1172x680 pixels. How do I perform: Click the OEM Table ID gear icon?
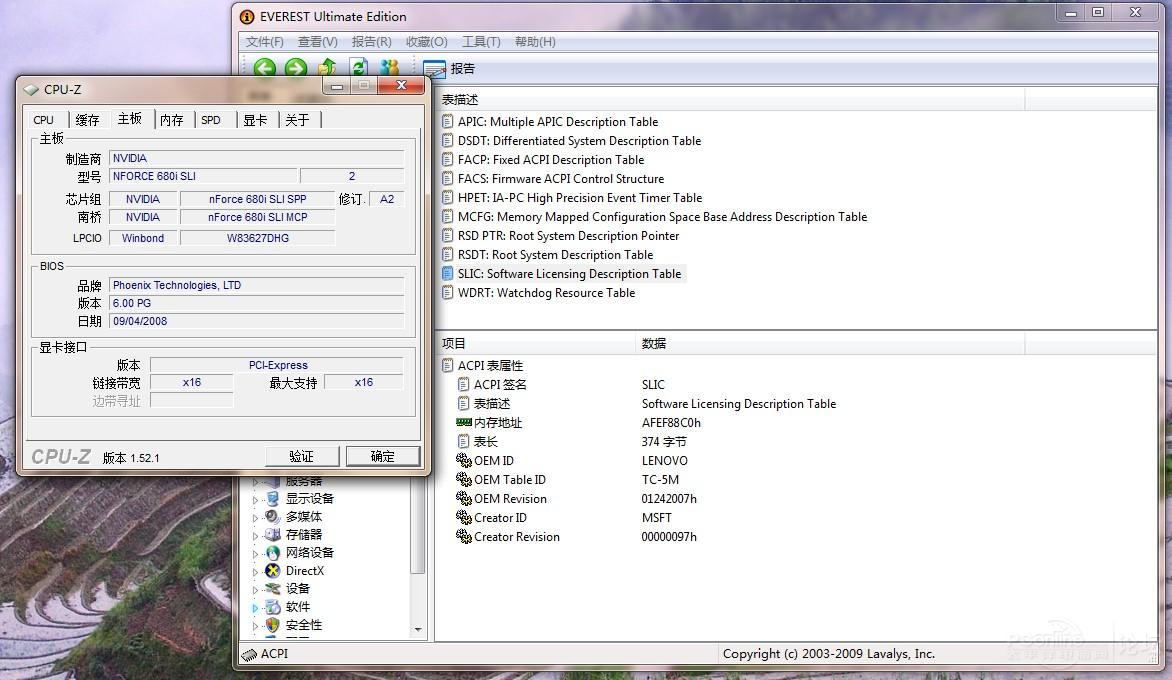463,480
